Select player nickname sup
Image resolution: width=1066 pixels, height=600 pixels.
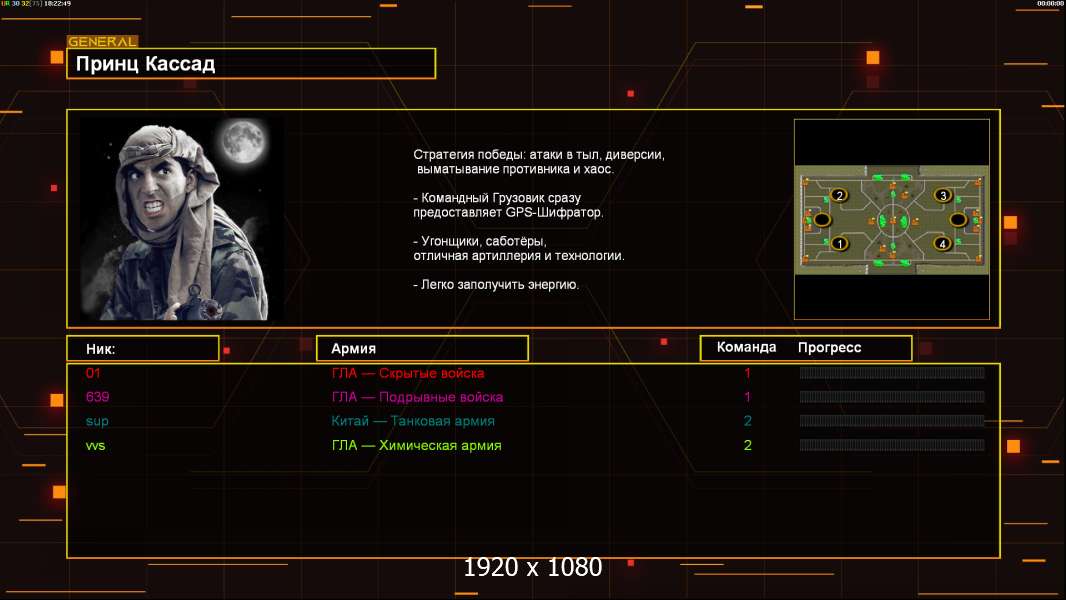click(97, 421)
